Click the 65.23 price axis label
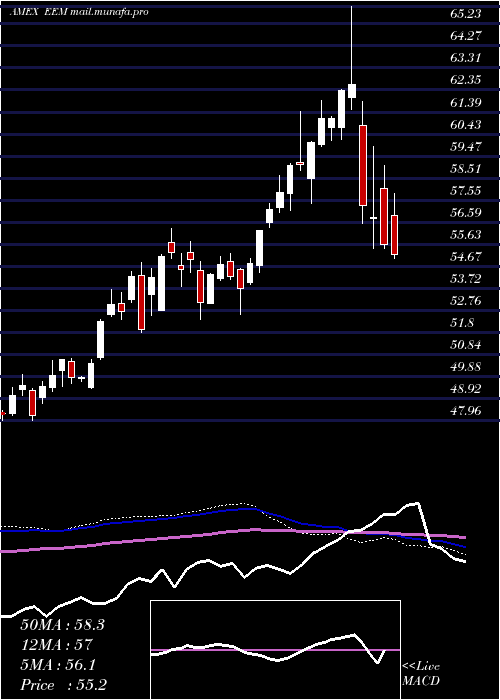This screenshot has height=700, width=500. tap(466, 13)
